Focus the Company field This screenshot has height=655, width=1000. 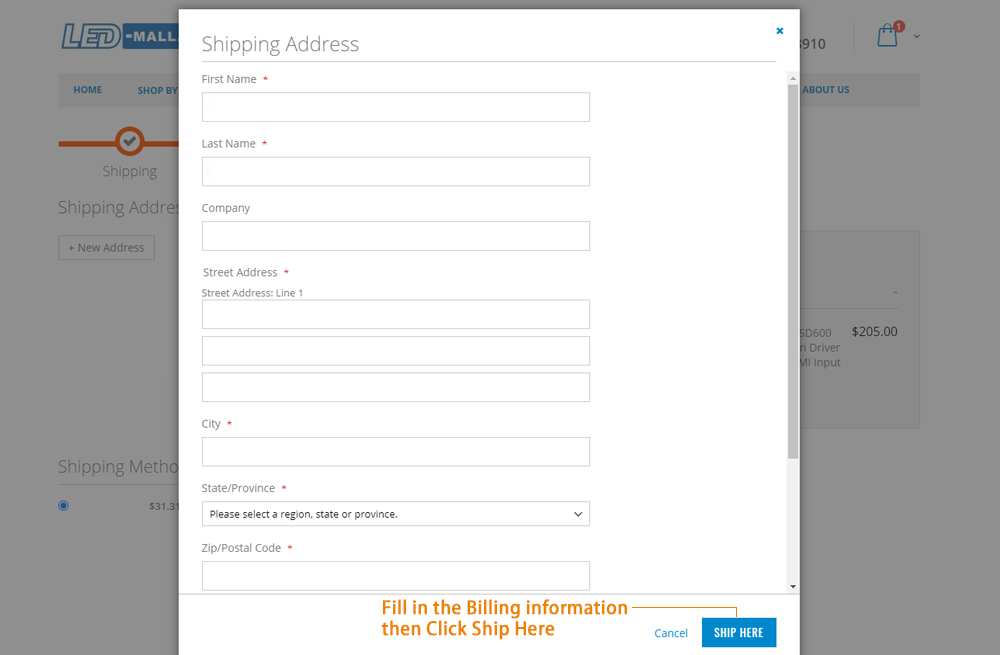pyautogui.click(x=395, y=236)
